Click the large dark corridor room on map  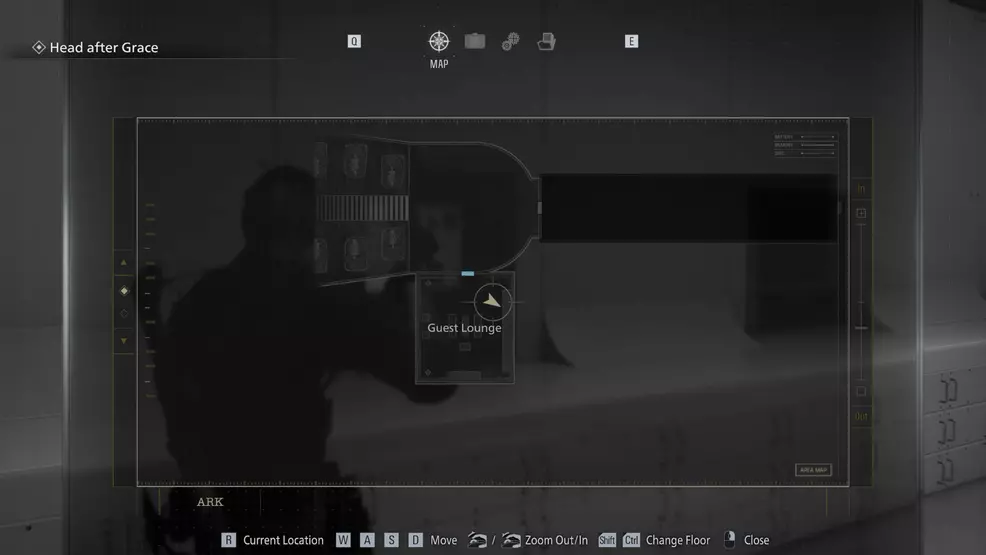point(689,208)
